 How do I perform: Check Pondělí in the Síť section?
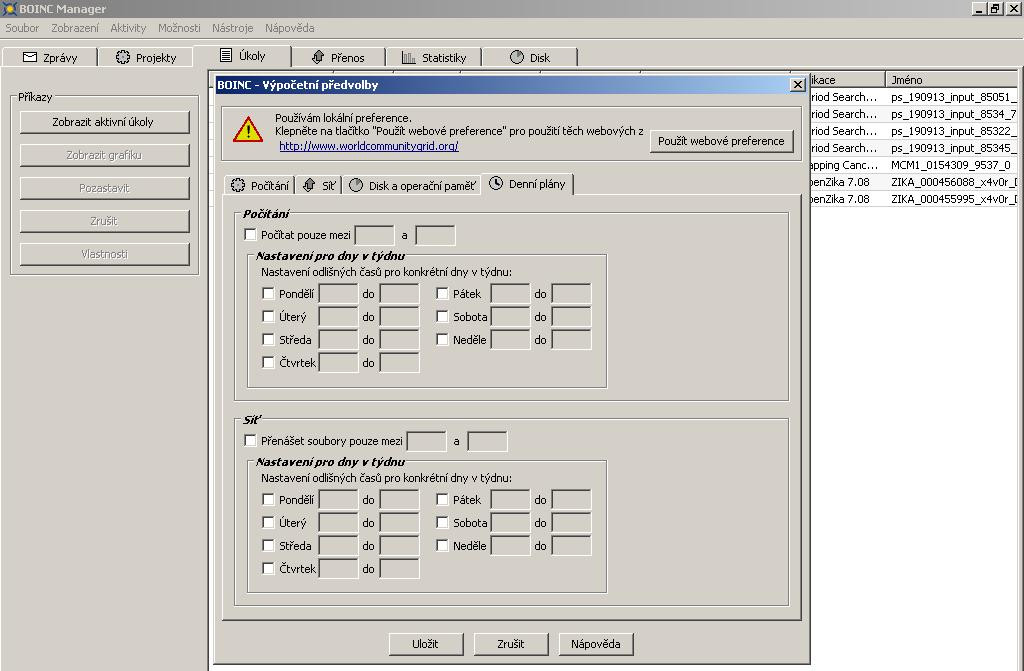268,499
